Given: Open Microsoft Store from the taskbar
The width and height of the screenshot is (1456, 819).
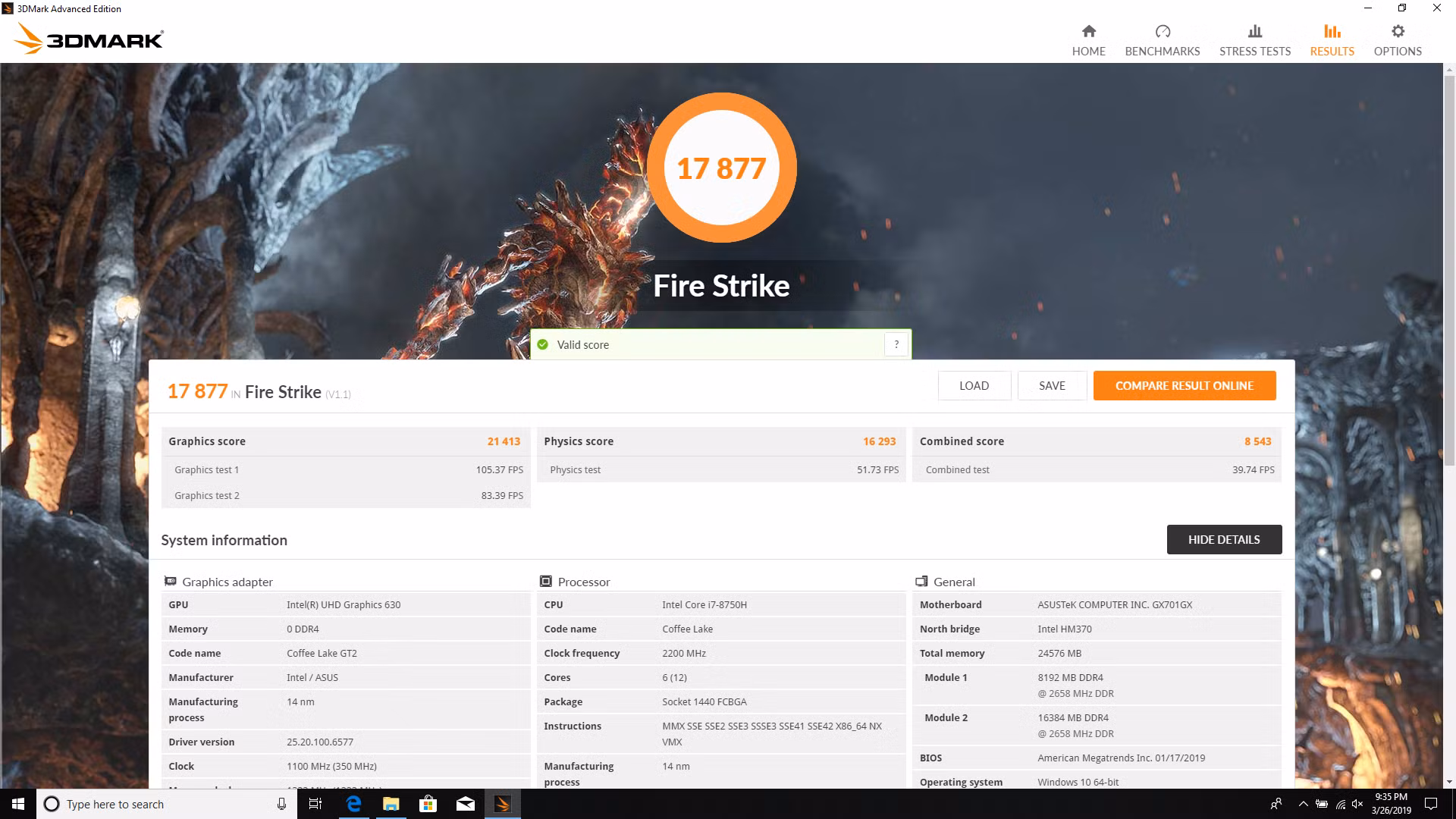Looking at the screenshot, I should coord(428,804).
